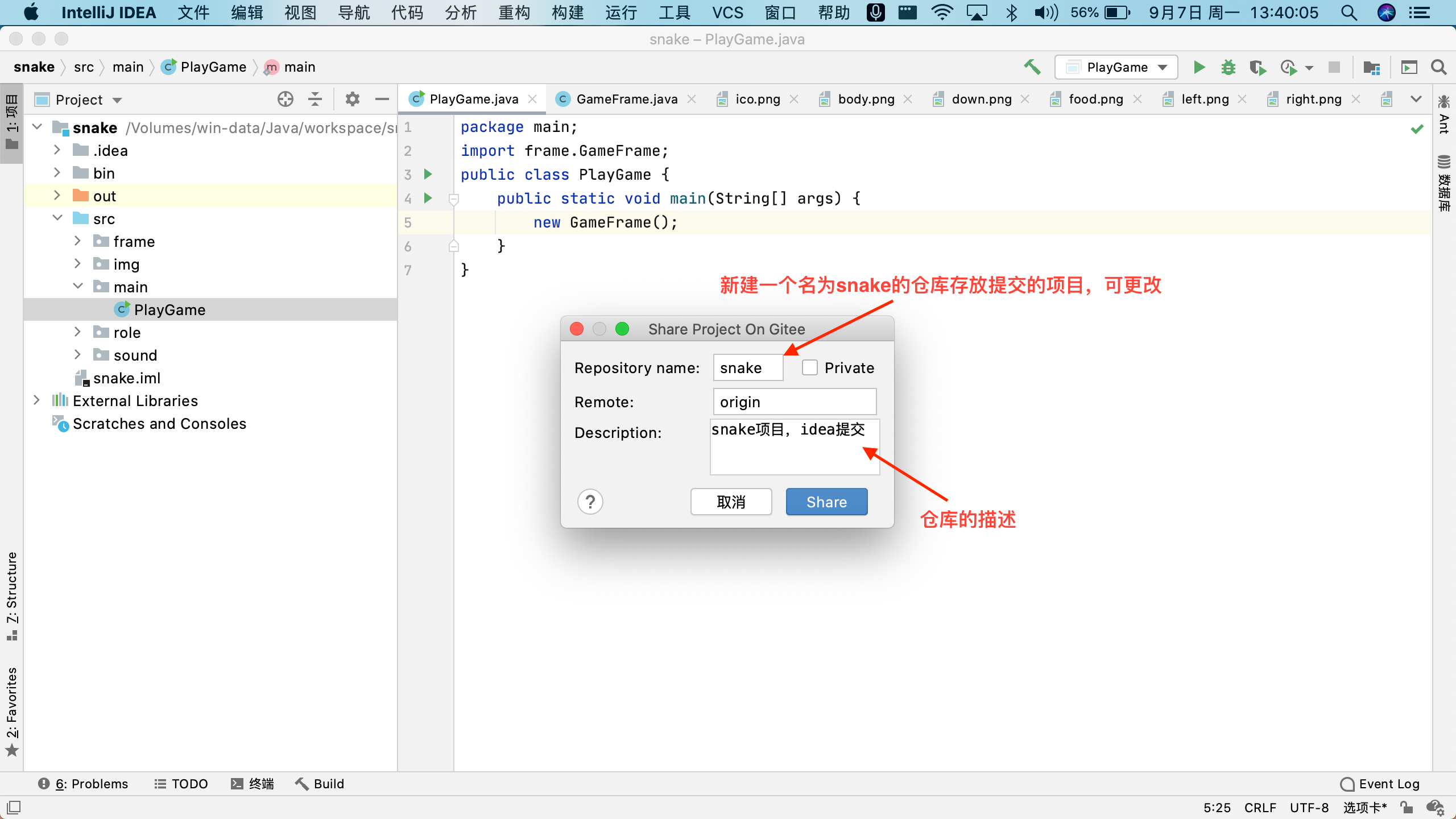Switch to food.png tab

[1096, 99]
